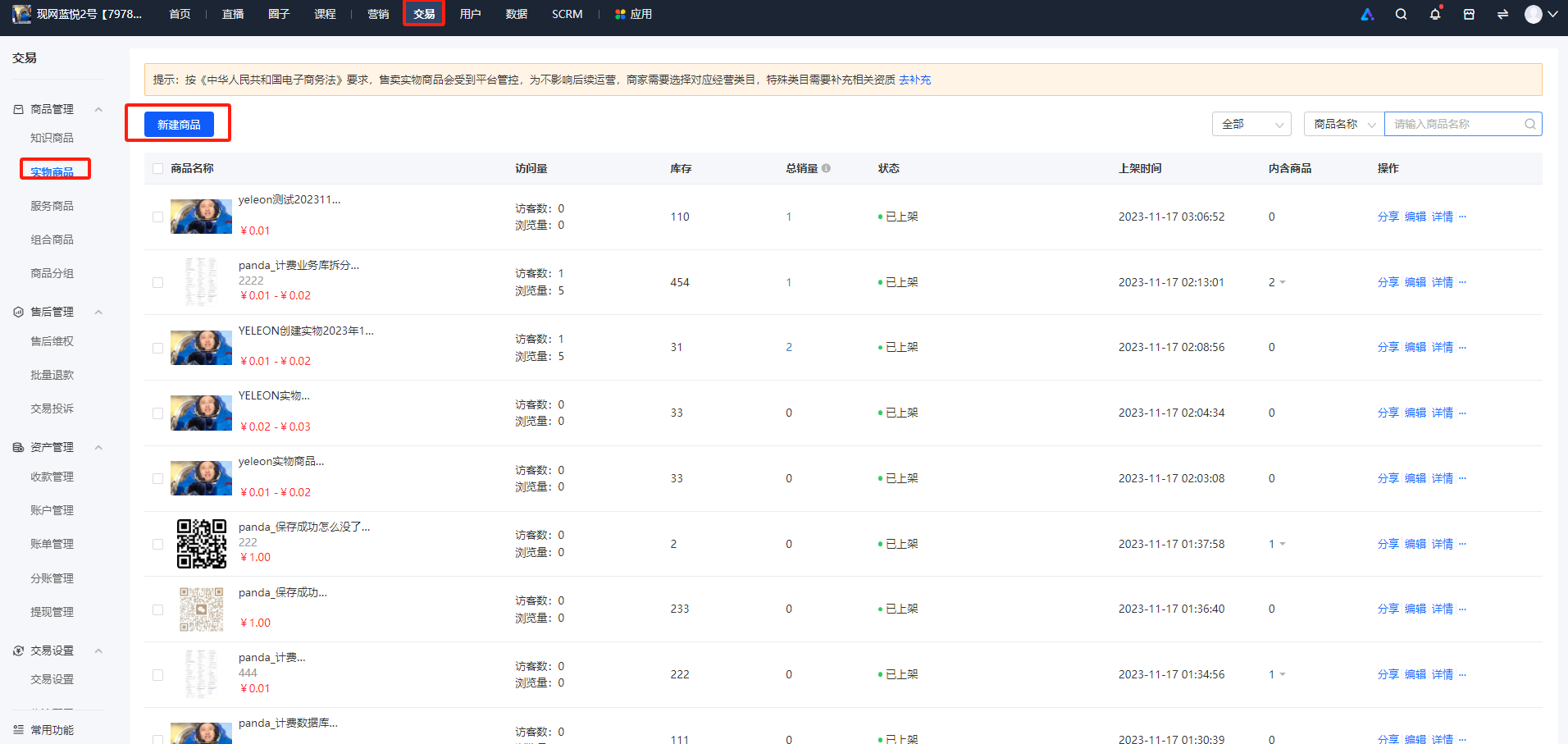
Task: Tick the select-all checkbox beside 商品名称
Action: 157,168
